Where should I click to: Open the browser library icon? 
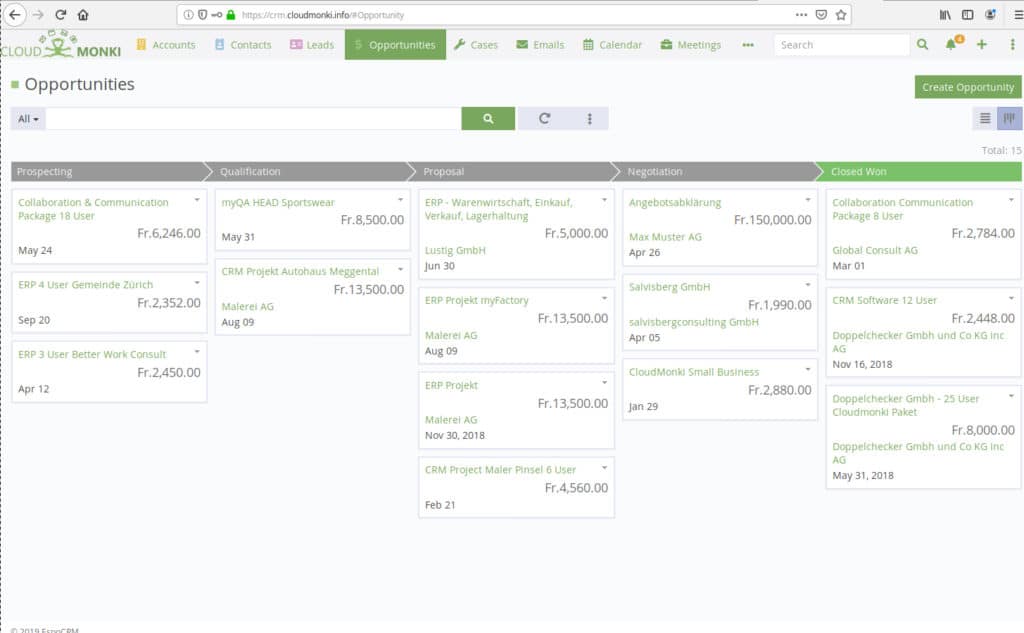(x=945, y=14)
